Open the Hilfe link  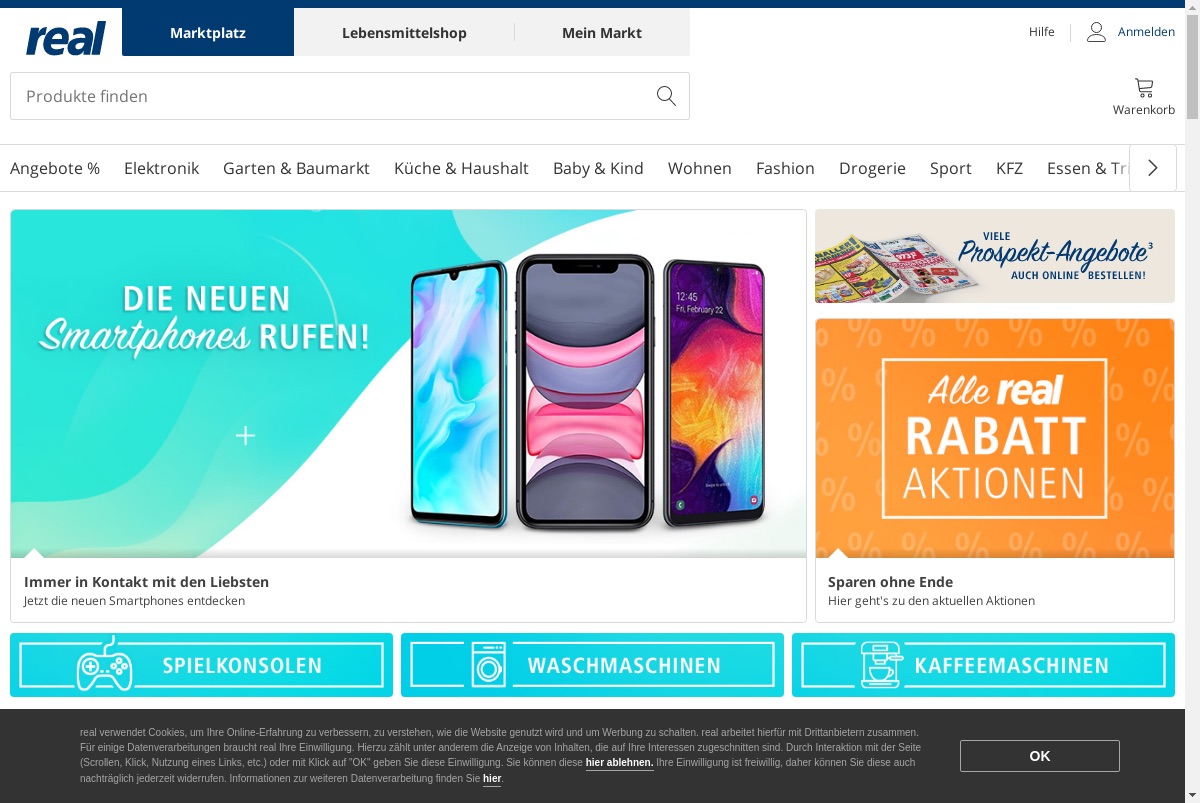pyautogui.click(x=1041, y=32)
